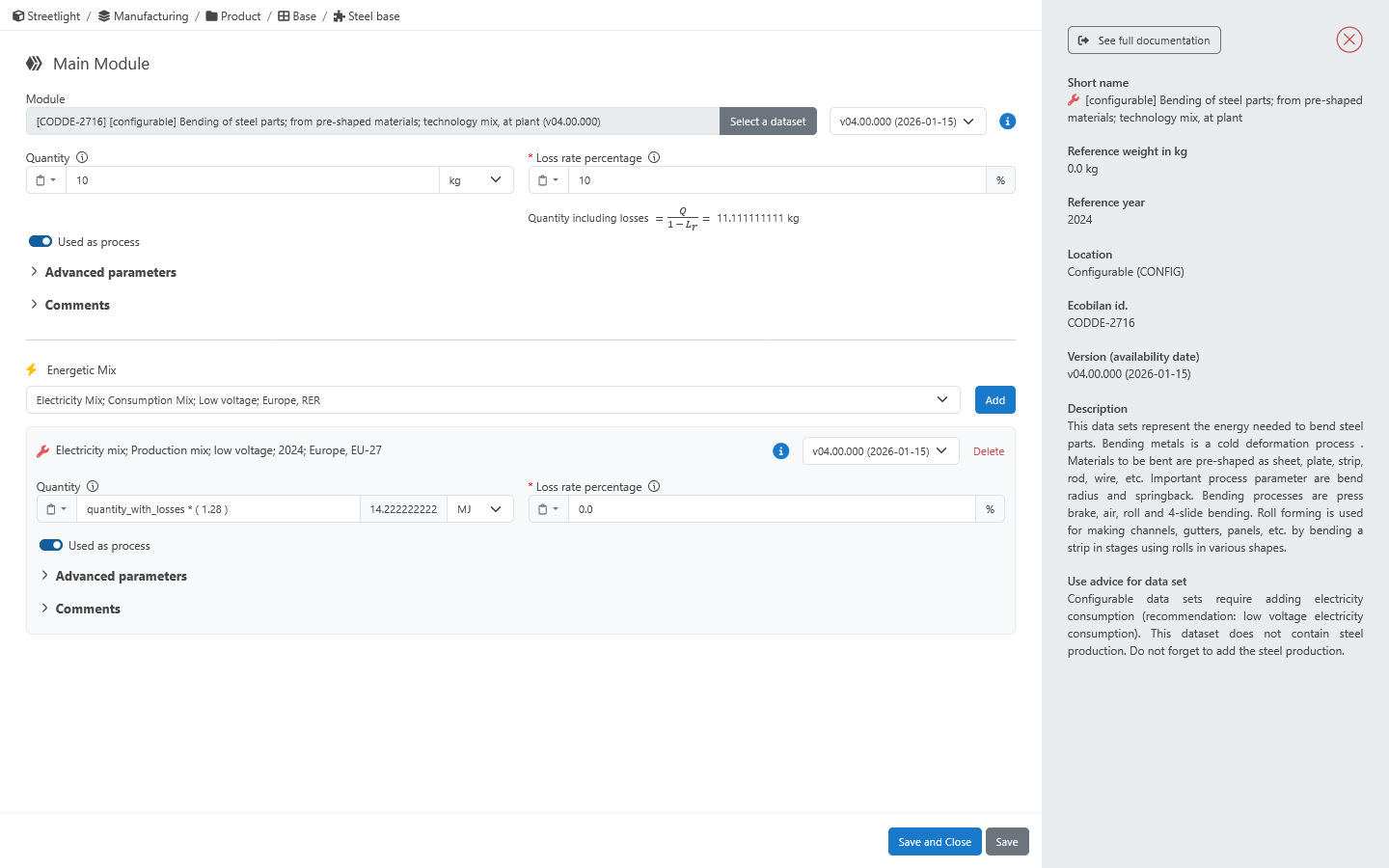Image resolution: width=1389 pixels, height=868 pixels.
Task: Expand main module Comments section
Action: point(69,306)
